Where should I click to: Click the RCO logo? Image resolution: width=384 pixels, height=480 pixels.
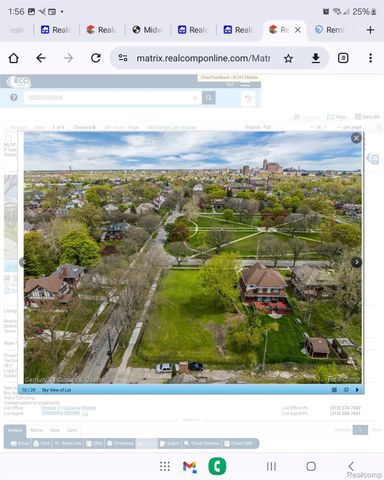[x=19, y=82]
